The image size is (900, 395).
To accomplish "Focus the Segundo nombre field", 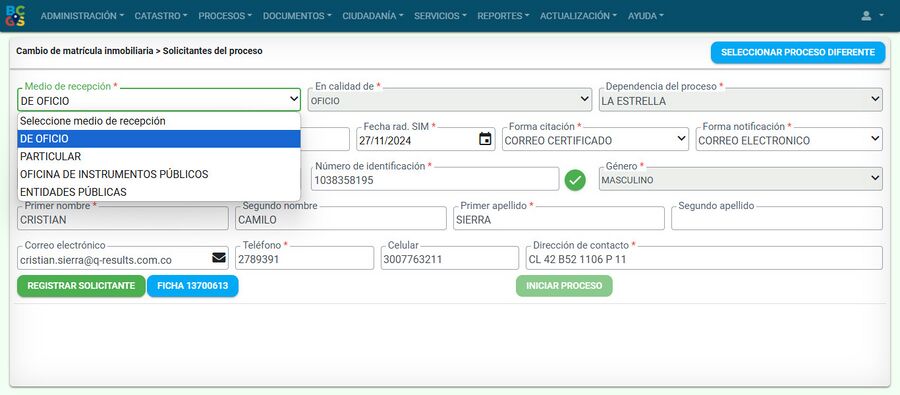I will coord(340,219).
